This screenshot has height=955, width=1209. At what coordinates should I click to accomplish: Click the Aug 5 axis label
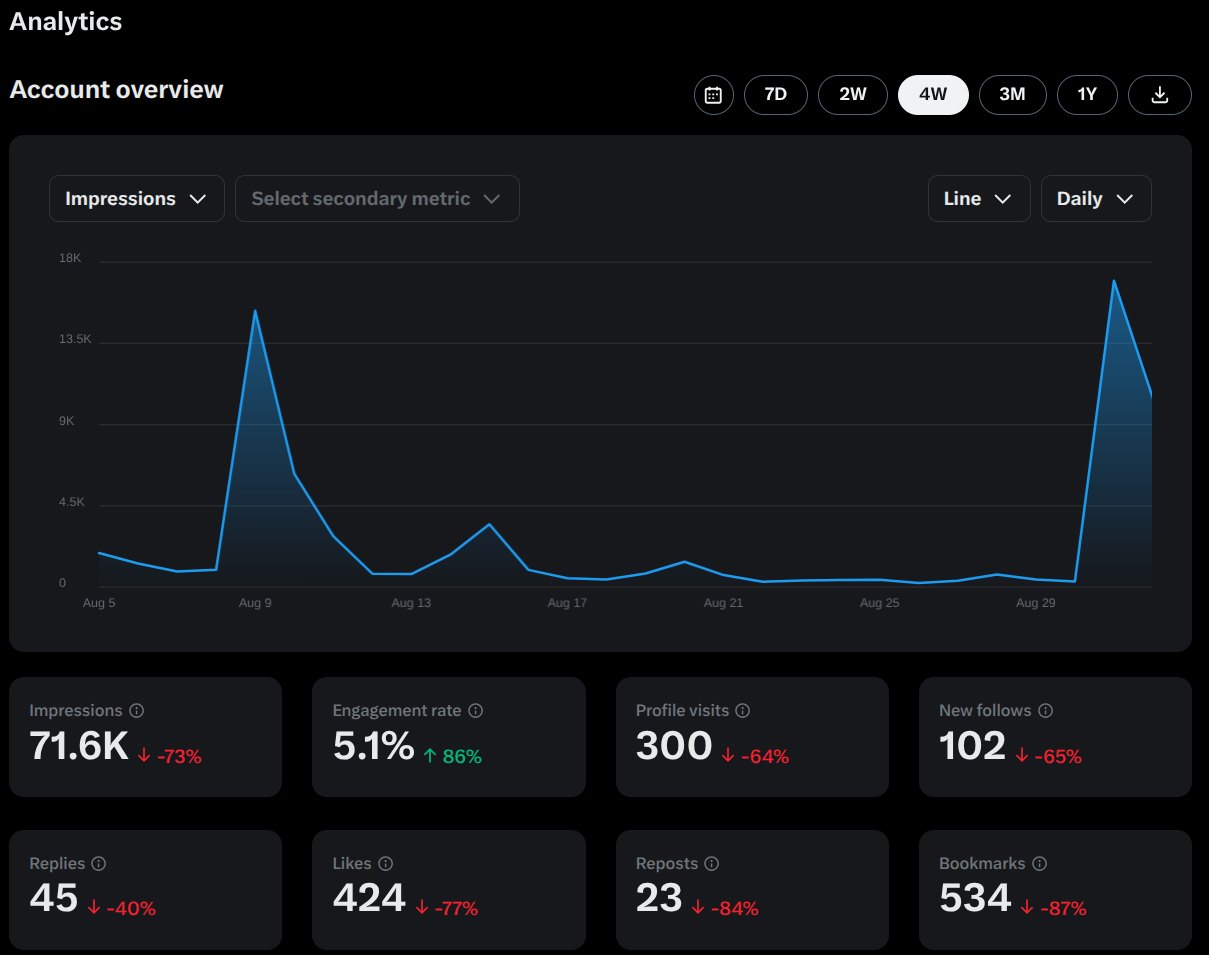(x=99, y=603)
